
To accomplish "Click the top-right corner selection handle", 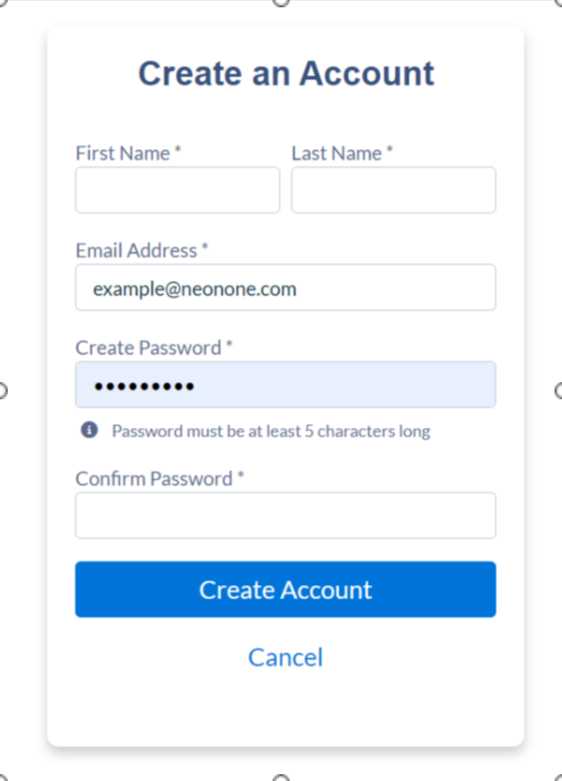I will click(x=559, y=2).
